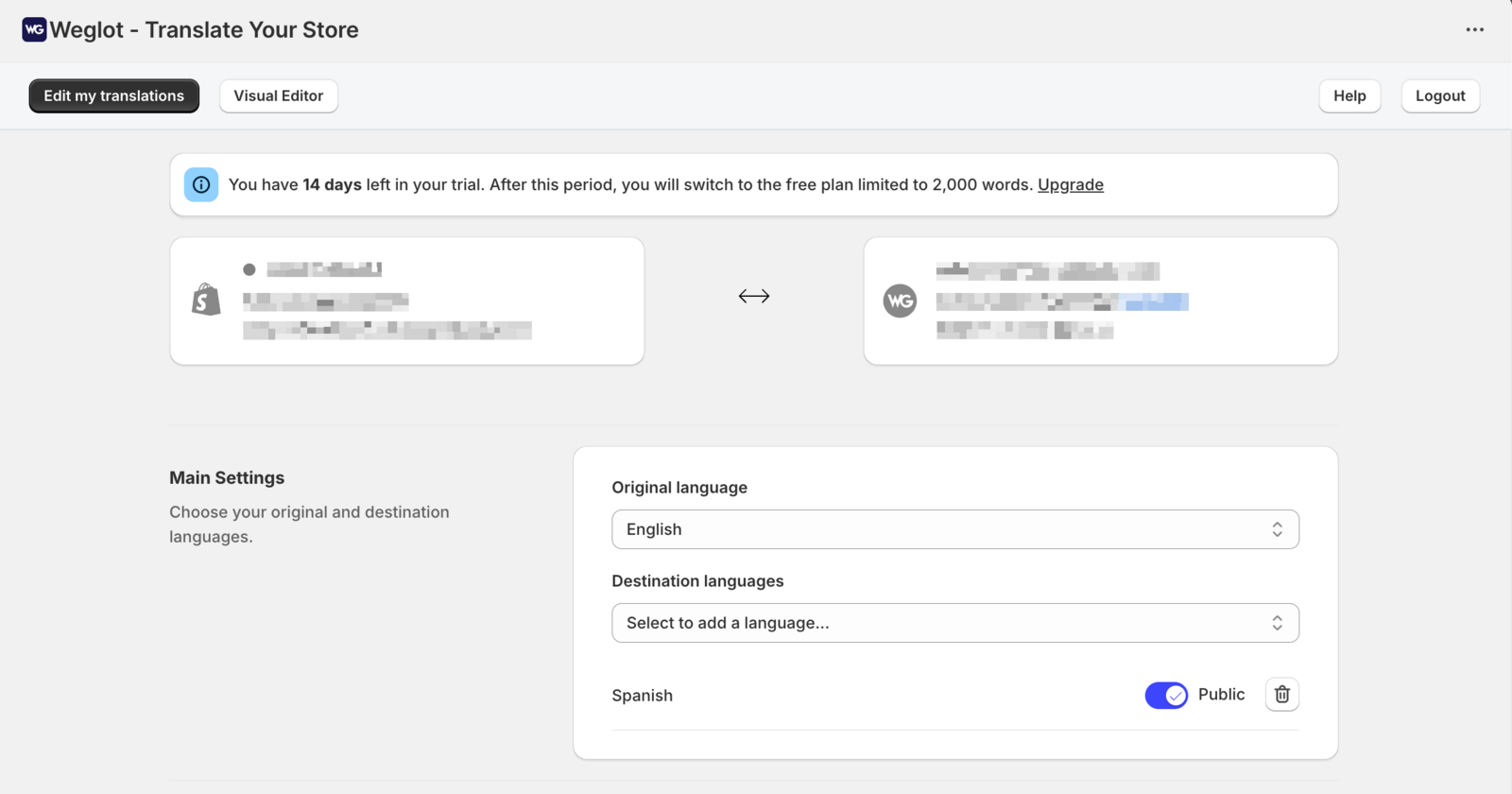Click the Spanish language label
This screenshot has width=1512, height=794.
pos(643,696)
